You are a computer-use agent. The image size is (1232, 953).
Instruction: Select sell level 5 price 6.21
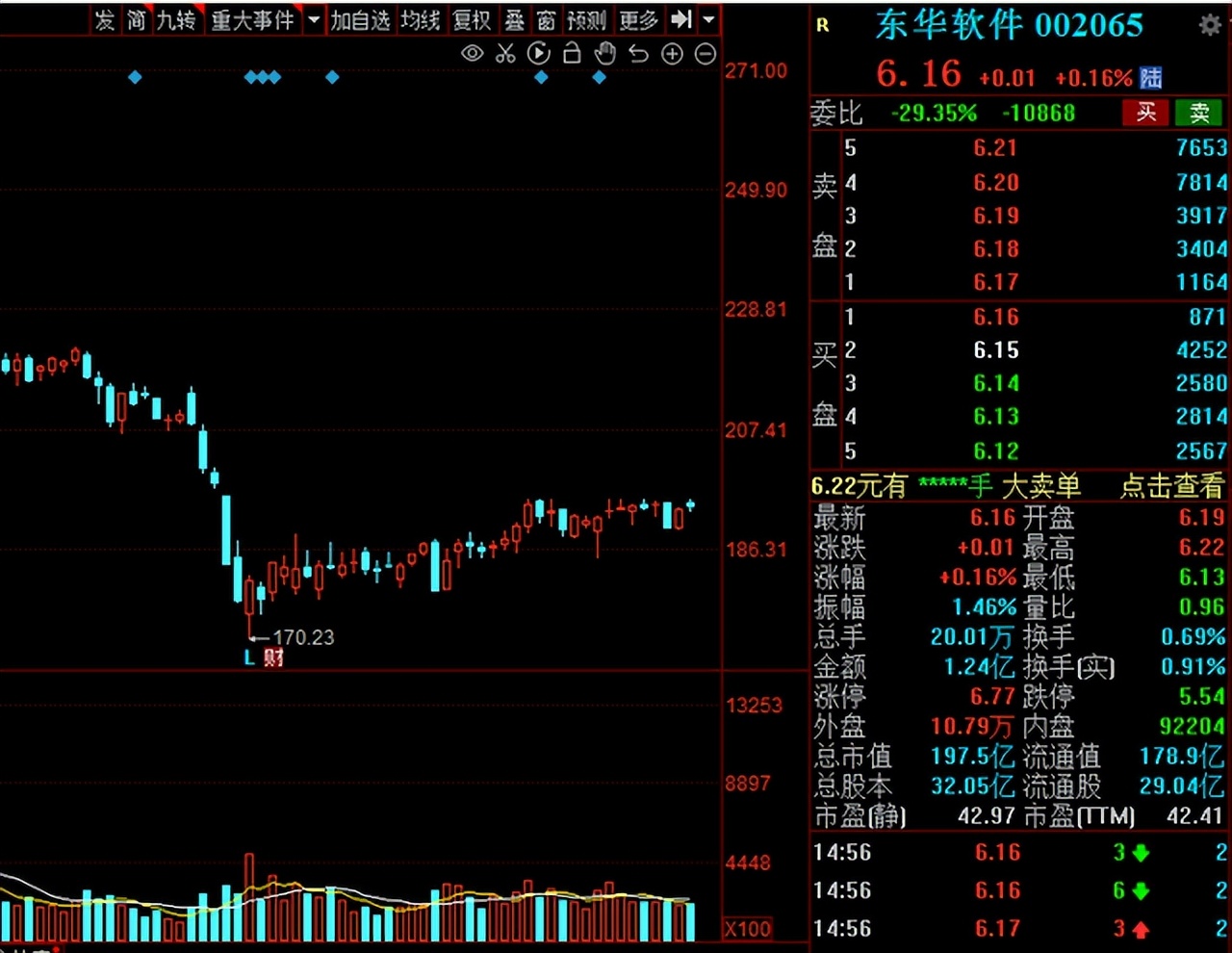[x=995, y=147]
